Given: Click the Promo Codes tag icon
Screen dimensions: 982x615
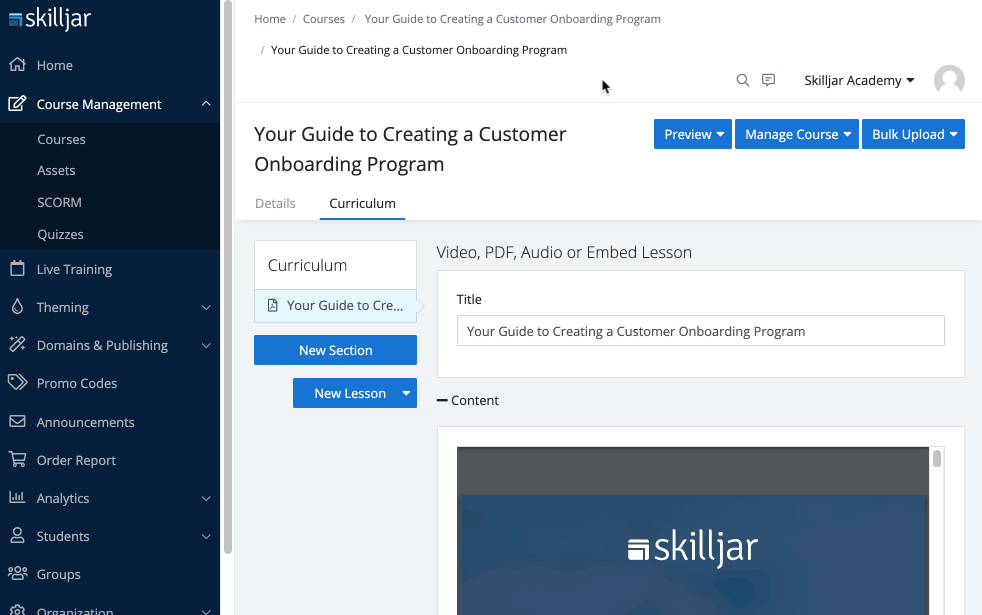Looking at the screenshot, I should coord(17,383).
